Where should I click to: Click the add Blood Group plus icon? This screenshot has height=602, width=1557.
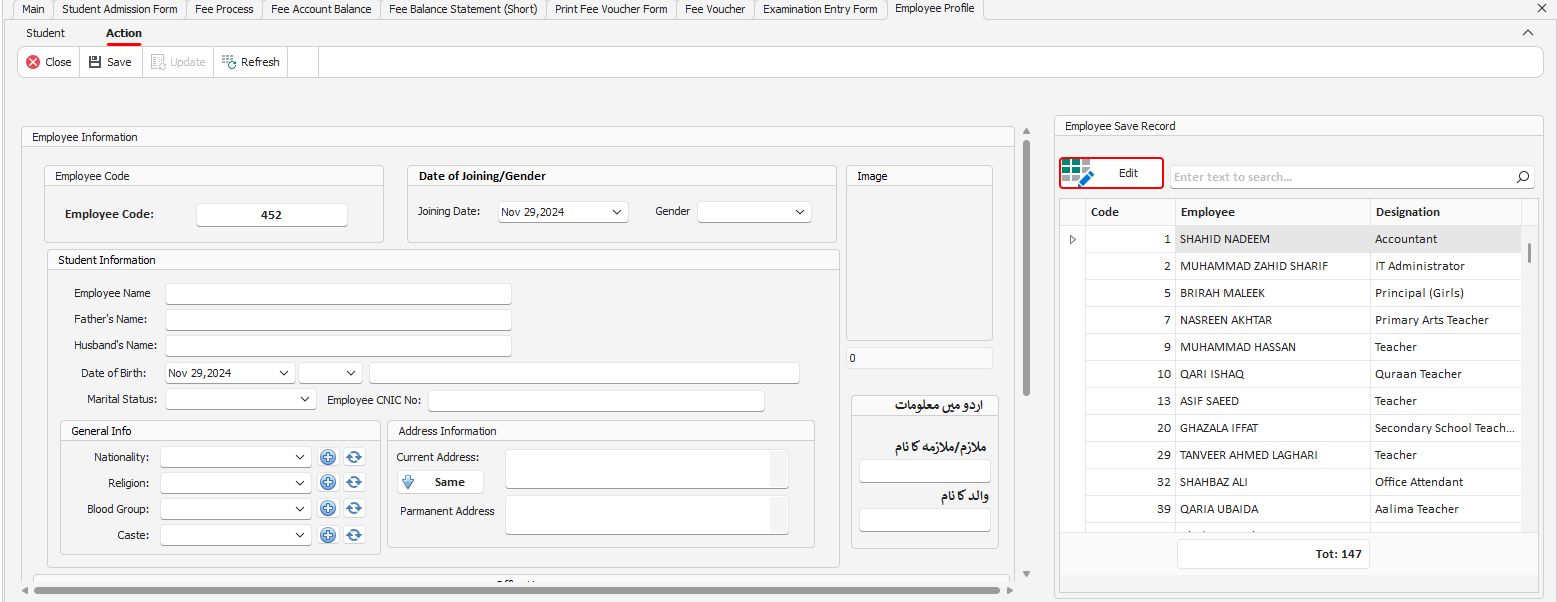tap(328, 509)
